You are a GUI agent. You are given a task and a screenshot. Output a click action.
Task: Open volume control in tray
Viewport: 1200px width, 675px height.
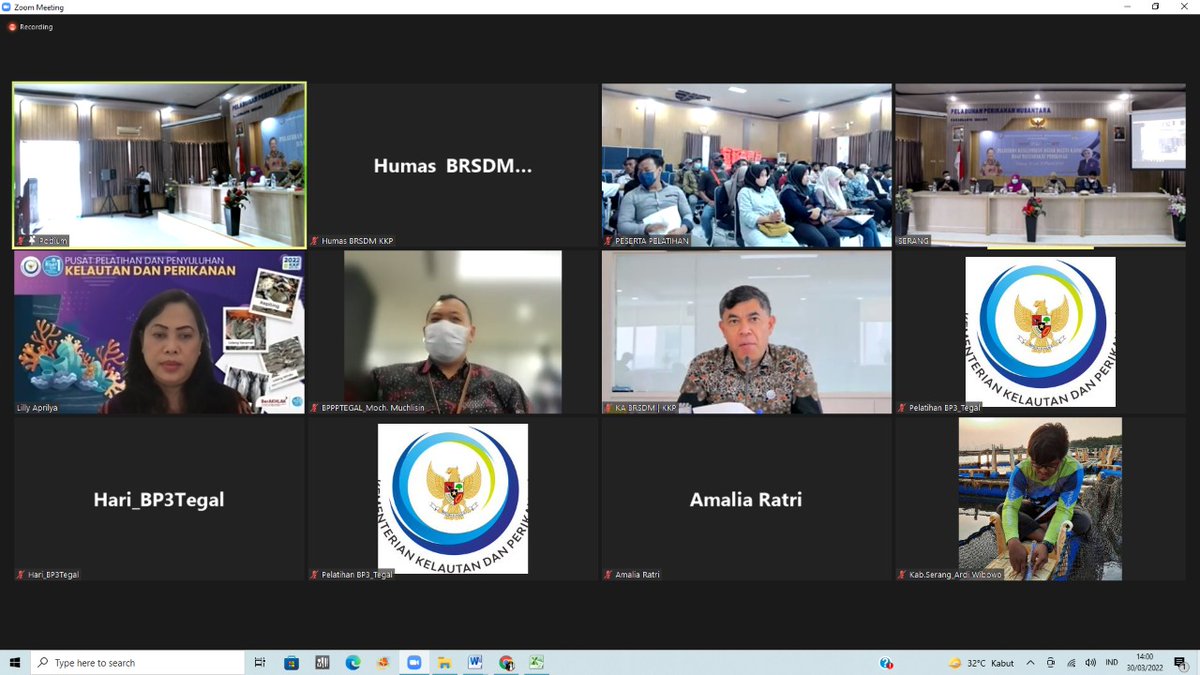[x=1089, y=663]
